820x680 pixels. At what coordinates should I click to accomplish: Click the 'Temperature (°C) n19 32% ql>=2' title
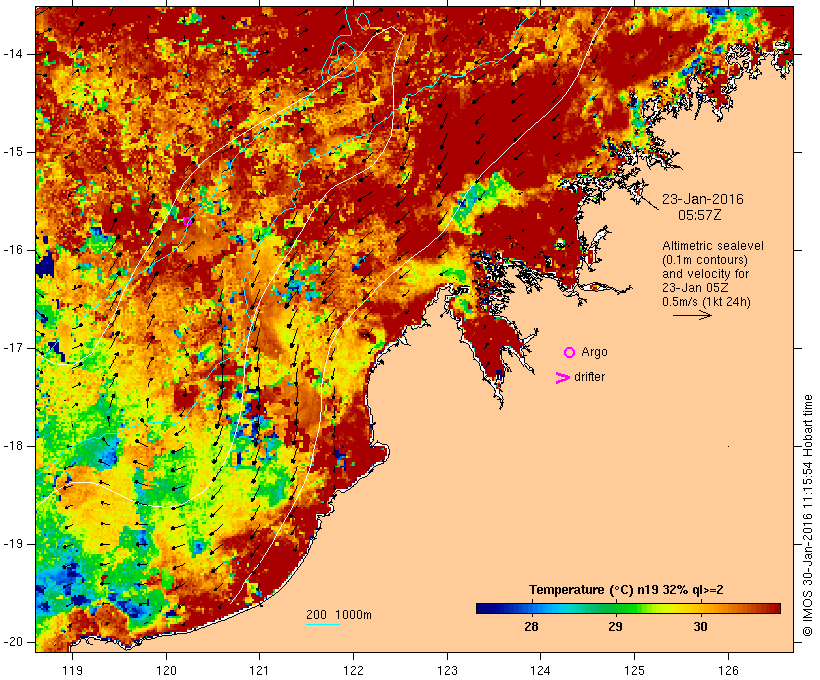[x=626, y=590]
